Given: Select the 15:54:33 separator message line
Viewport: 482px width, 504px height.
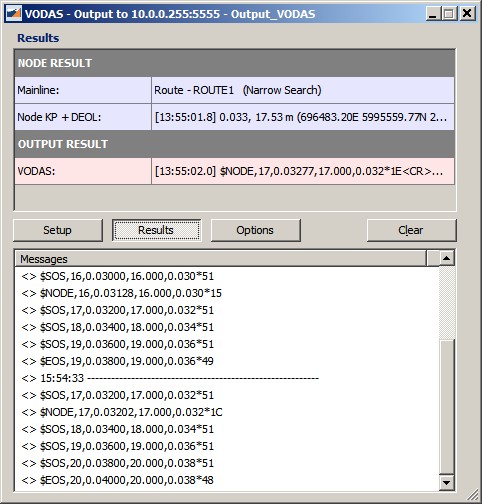Looking at the screenshot, I should [x=170, y=378].
